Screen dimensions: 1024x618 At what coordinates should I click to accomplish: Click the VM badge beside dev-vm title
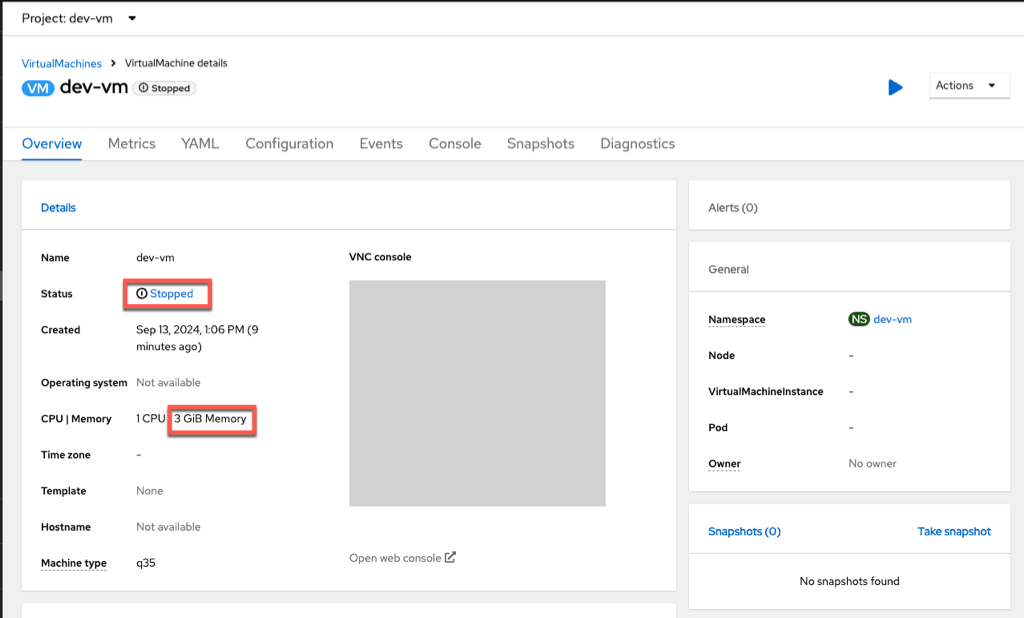[39, 88]
